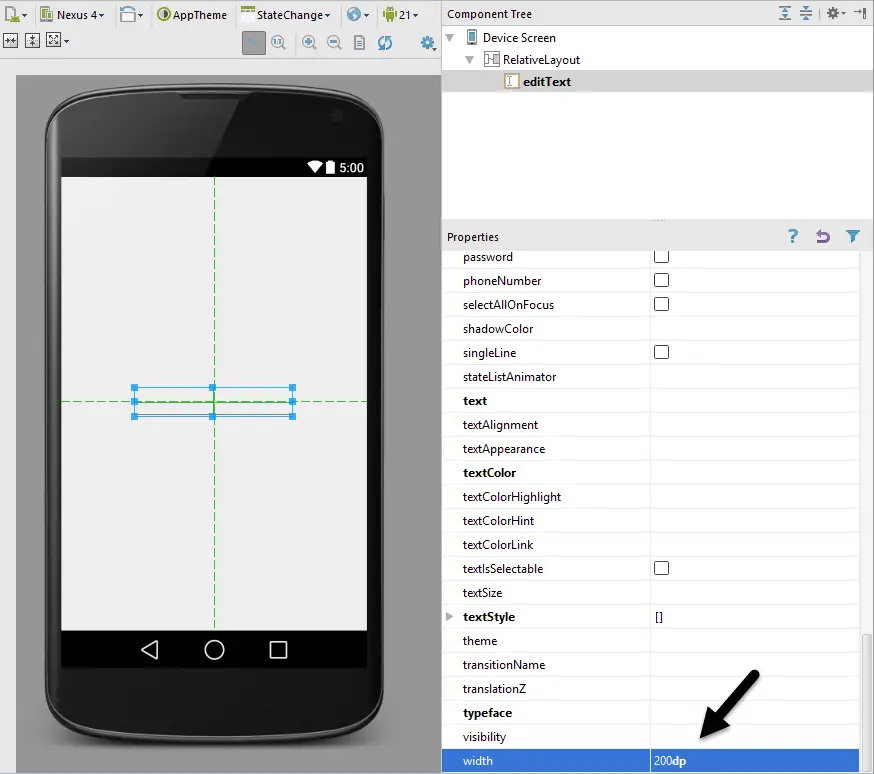The image size is (874, 774).
Task: Check the singleLine property box
Action: click(x=661, y=353)
